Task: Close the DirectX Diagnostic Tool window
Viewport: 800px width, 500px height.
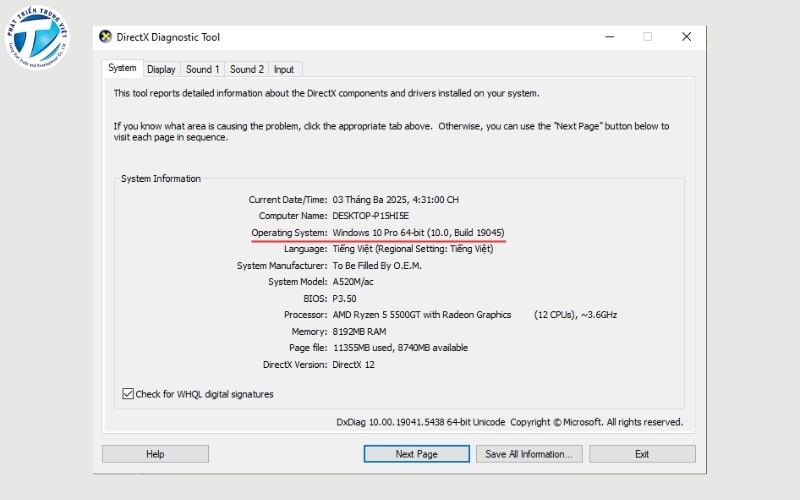Action: (686, 37)
